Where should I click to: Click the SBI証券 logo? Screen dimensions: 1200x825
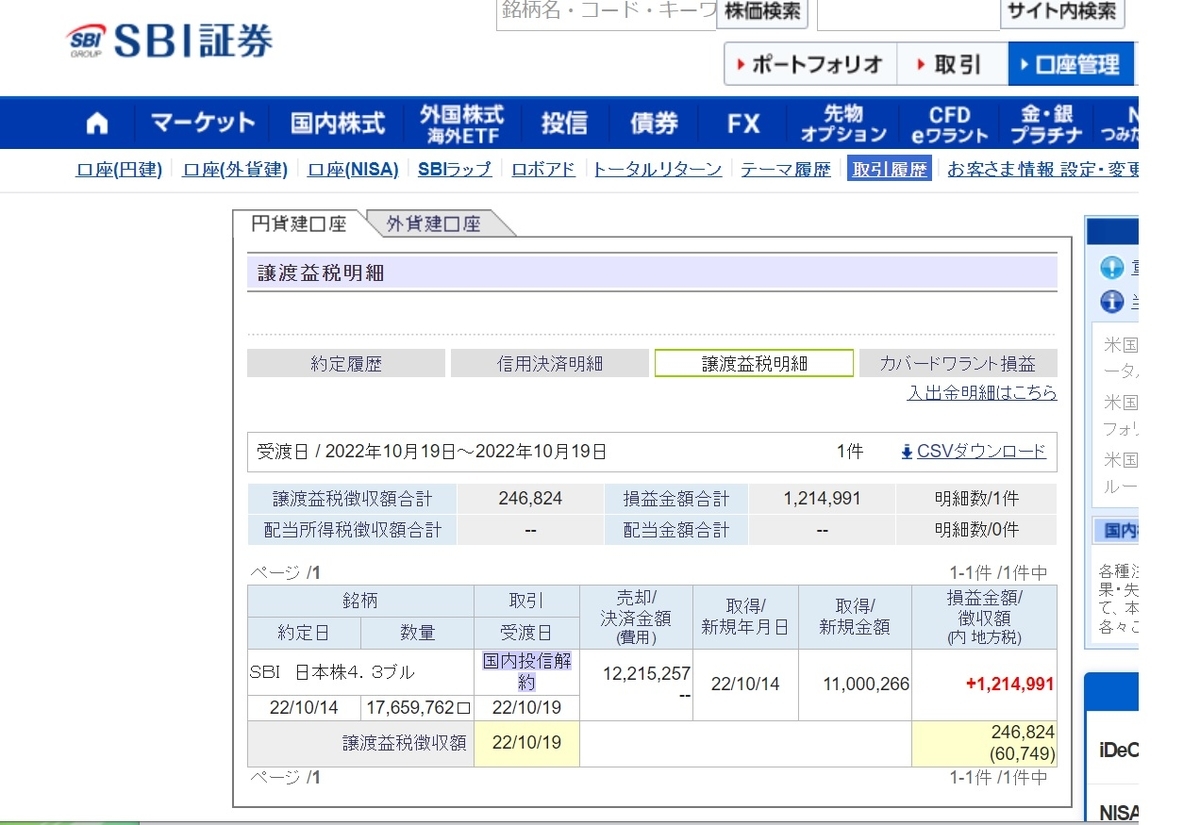coord(170,41)
